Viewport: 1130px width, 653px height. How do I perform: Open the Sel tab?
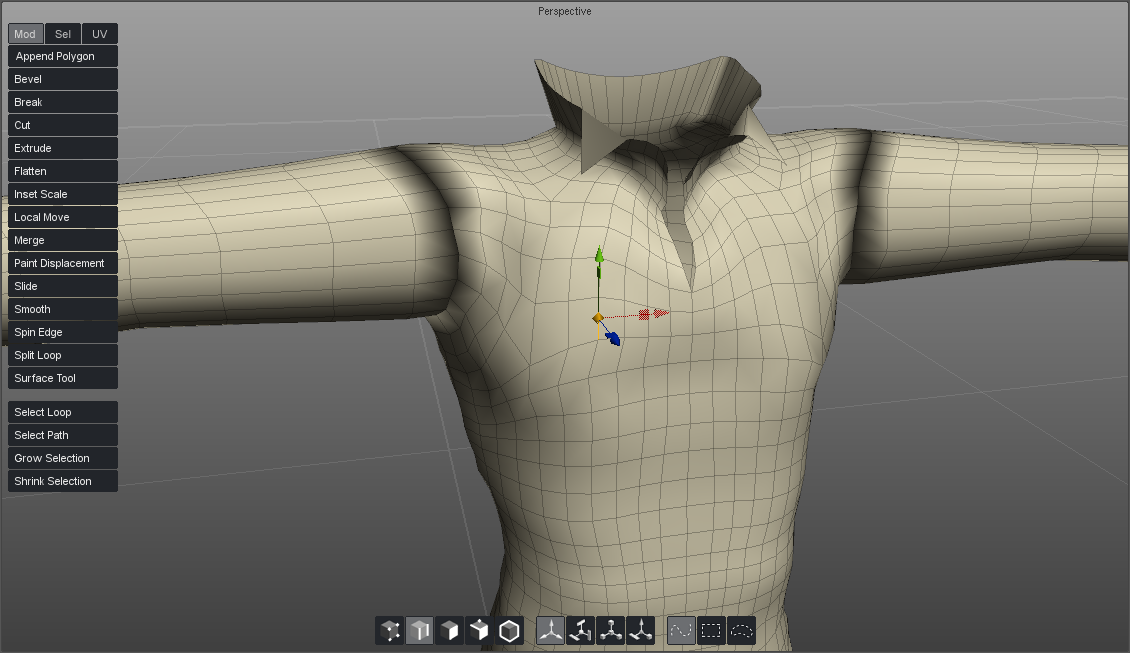coord(63,34)
